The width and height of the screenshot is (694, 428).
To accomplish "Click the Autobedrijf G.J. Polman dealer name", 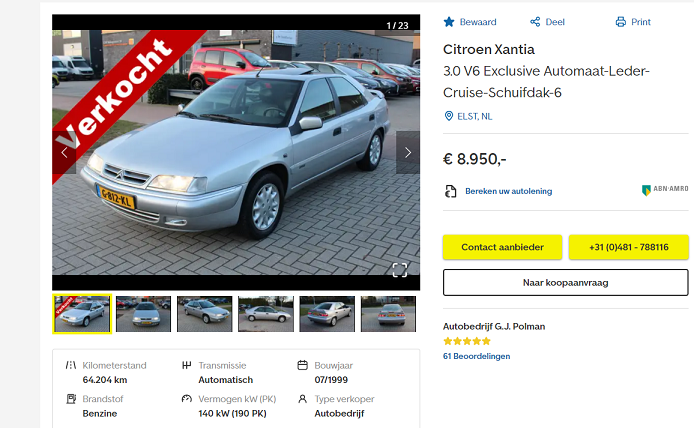I will [494, 327].
